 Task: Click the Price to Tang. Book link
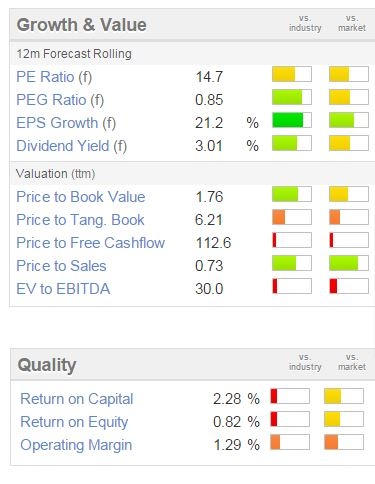(80, 220)
